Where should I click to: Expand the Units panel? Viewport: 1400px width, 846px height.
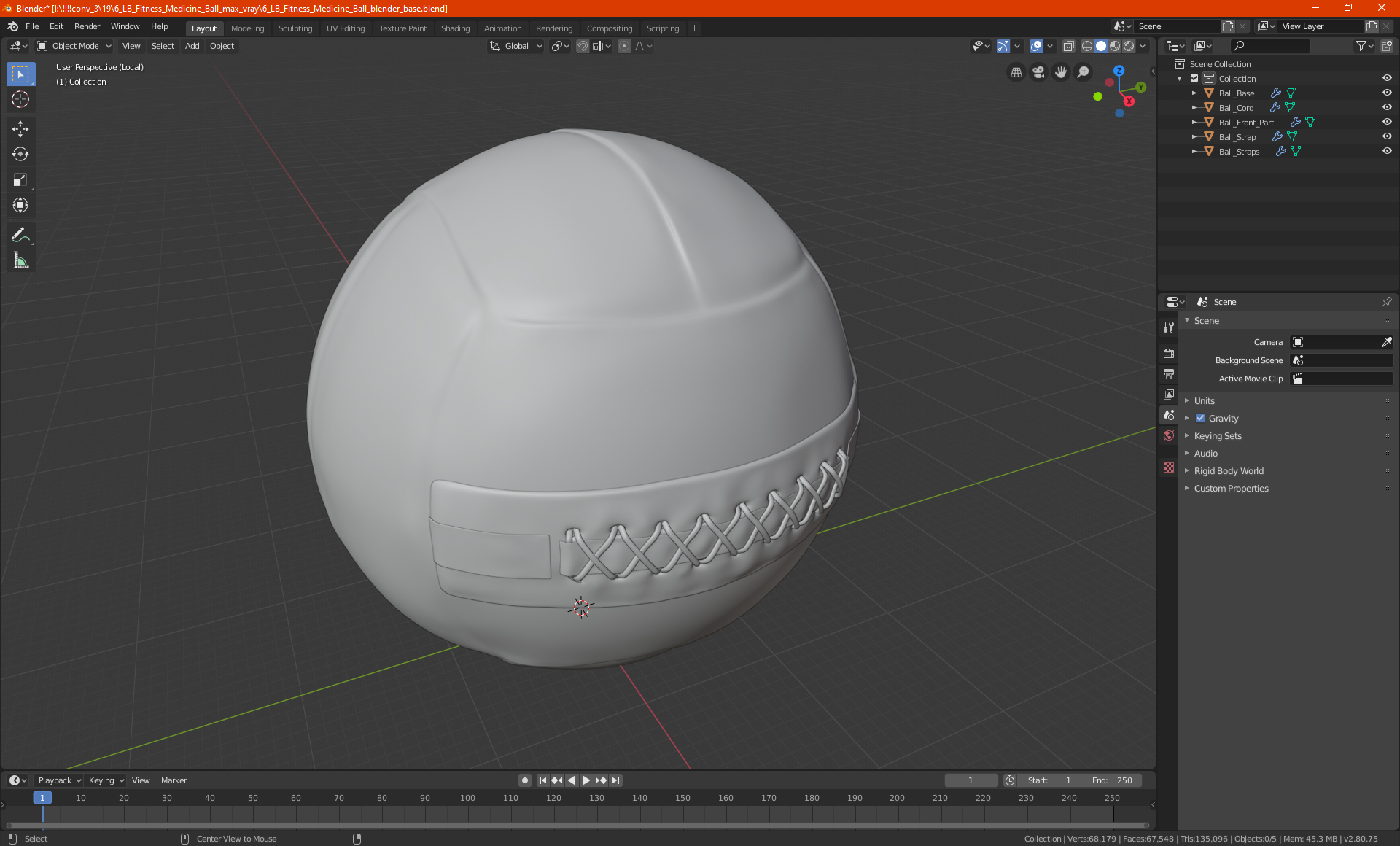click(x=1204, y=400)
